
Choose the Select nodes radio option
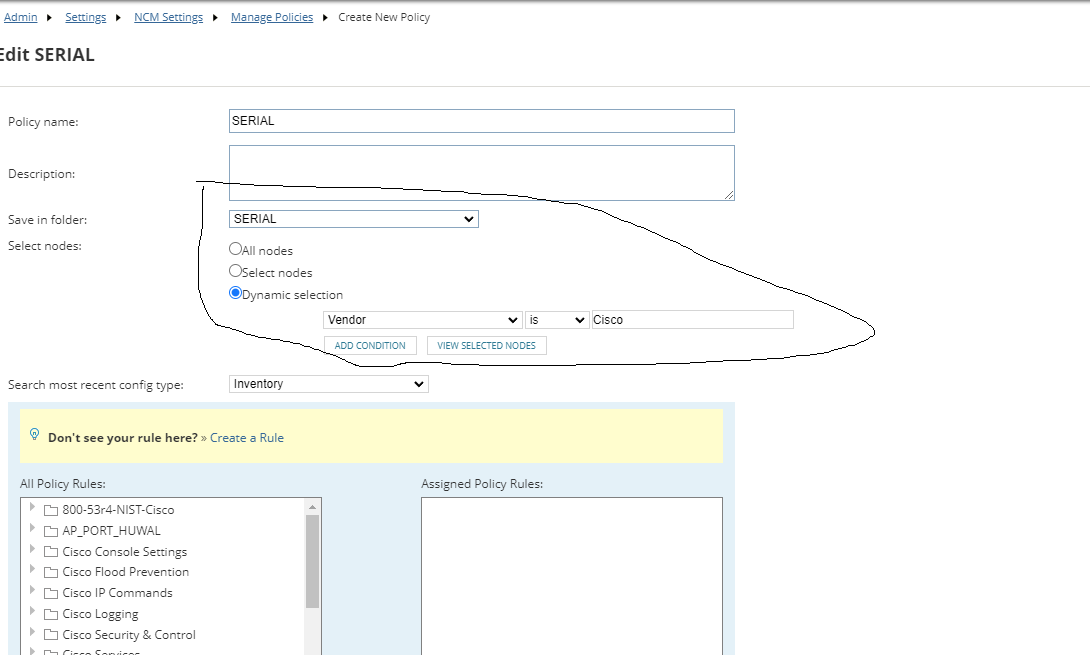tap(236, 270)
